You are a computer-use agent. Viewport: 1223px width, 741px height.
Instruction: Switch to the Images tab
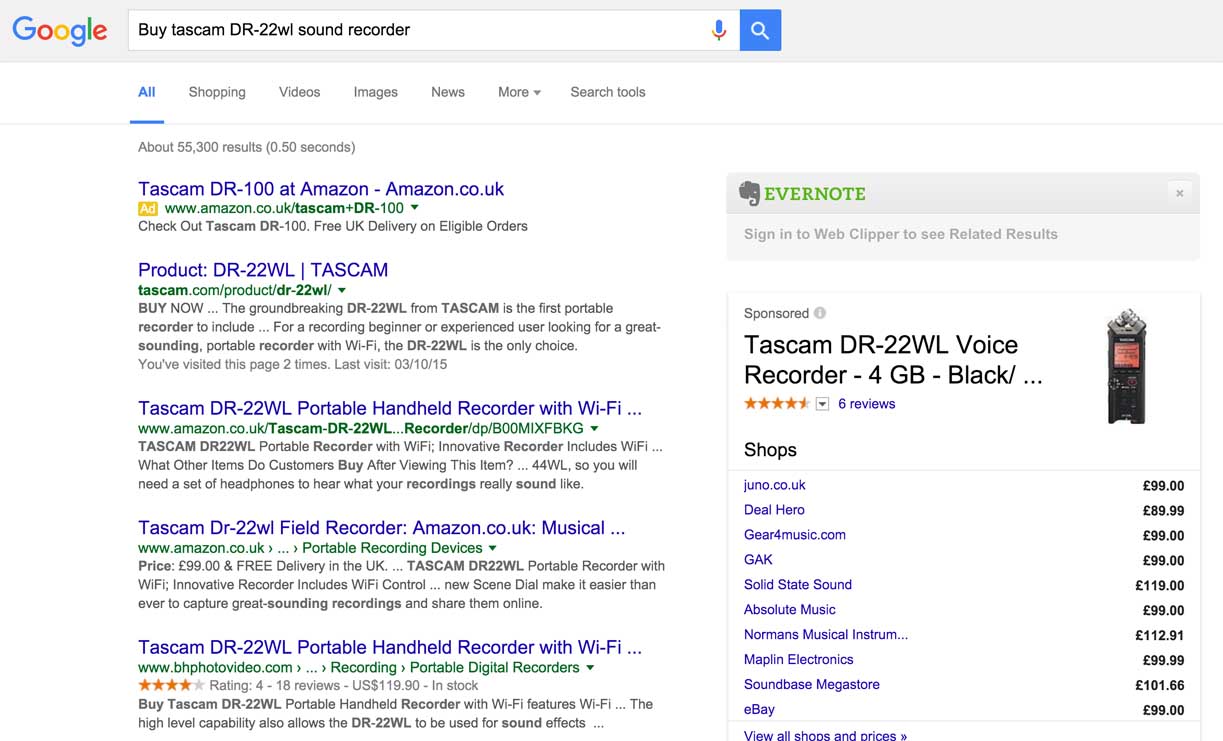point(376,92)
